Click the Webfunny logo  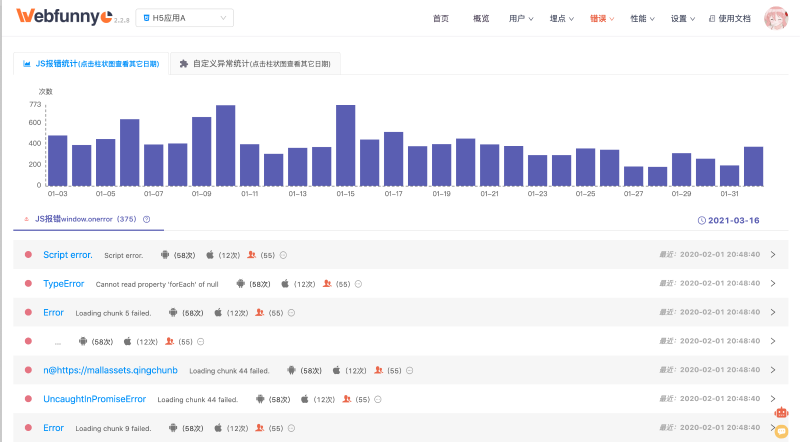[67, 18]
